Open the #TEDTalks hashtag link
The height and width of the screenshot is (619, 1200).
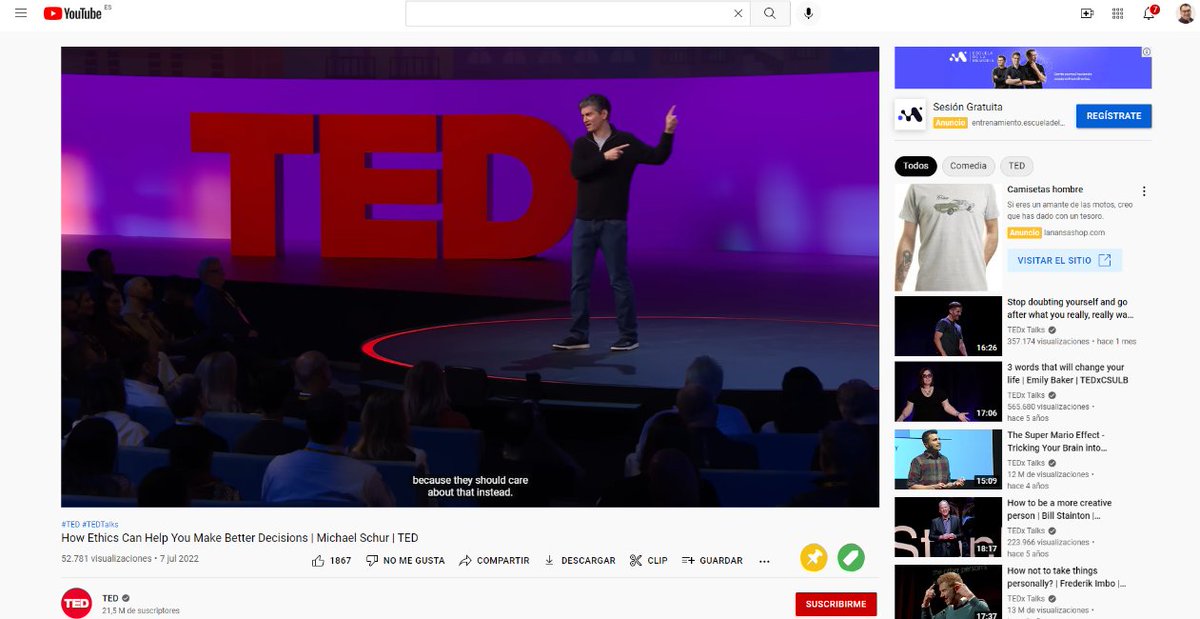tap(100, 524)
